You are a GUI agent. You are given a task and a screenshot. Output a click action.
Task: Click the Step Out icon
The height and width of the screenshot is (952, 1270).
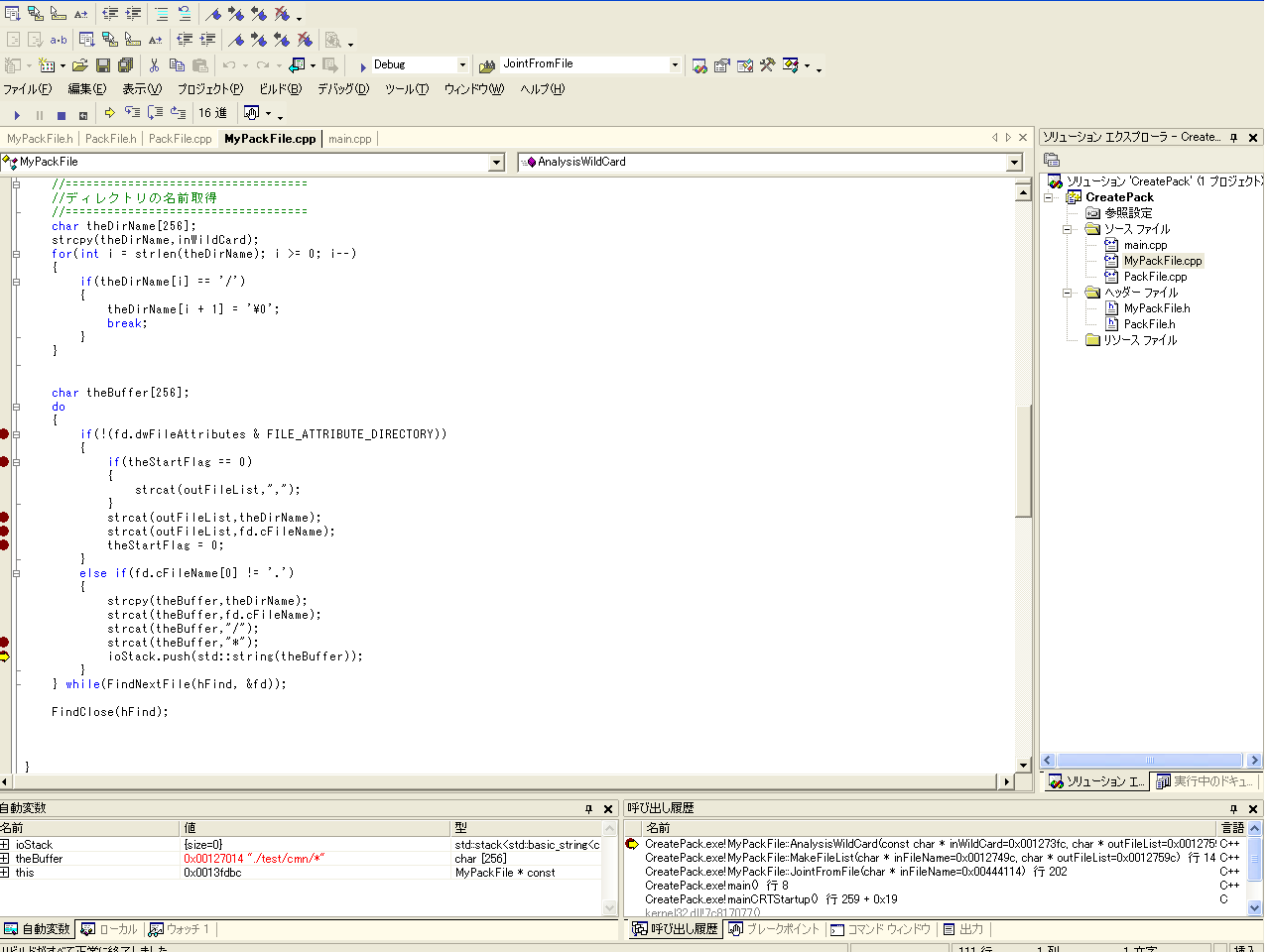178,113
